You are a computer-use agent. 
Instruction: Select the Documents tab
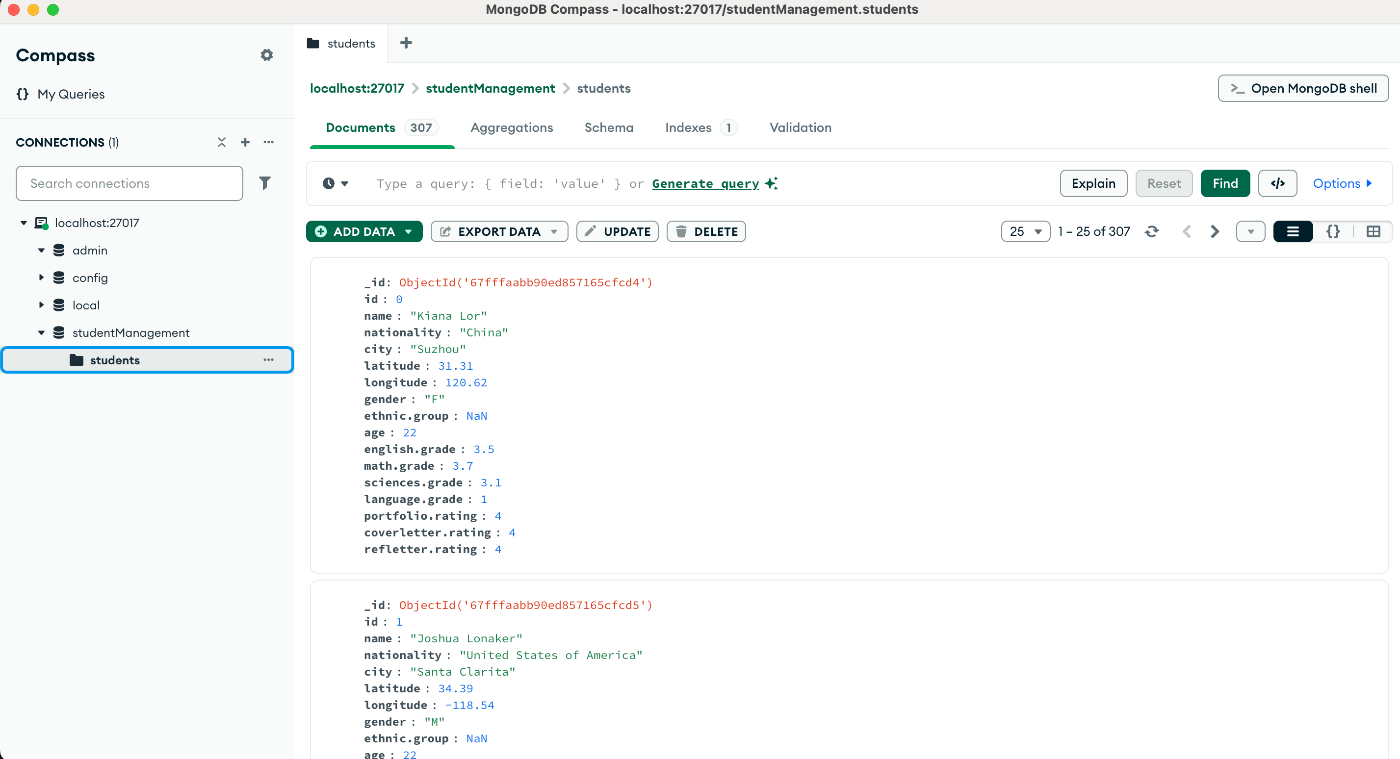point(381,128)
